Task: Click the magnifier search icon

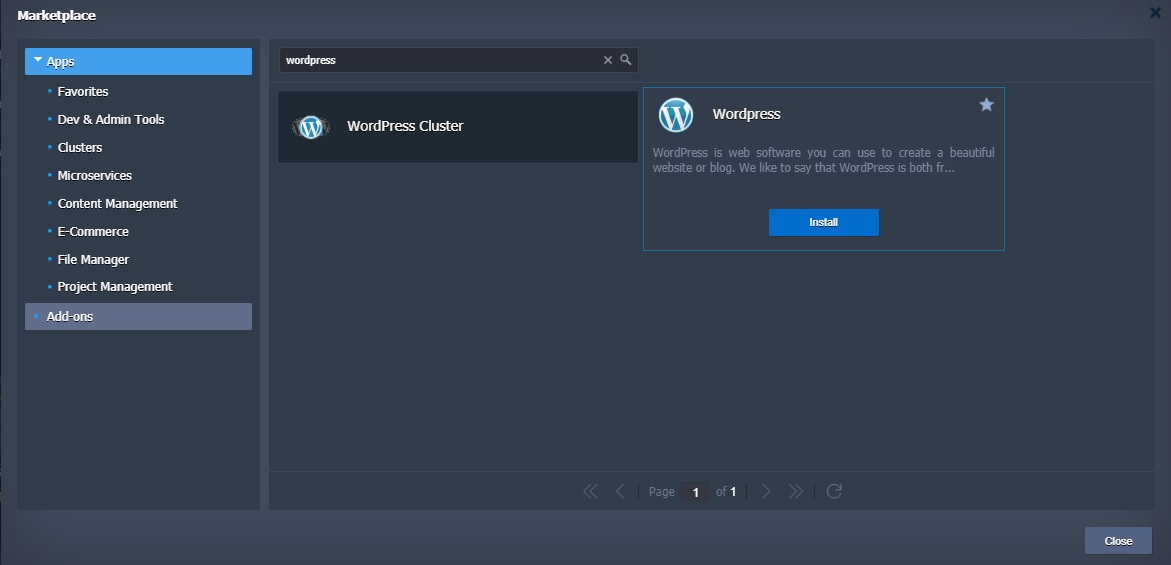Action: click(626, 60)
